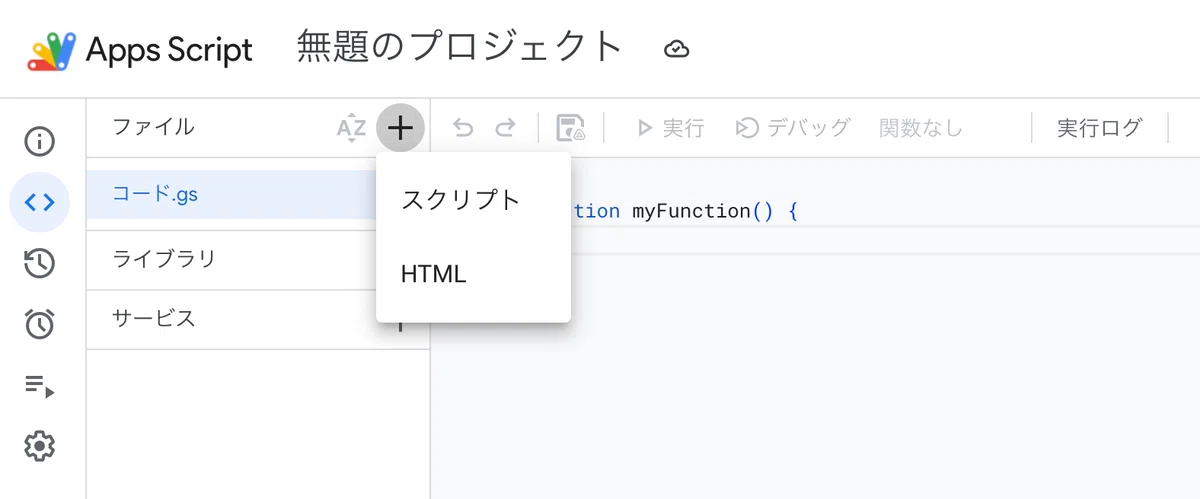This screenshot has height=499, width=1200.
Task: Open the 関数なし function dropdown
Action: [x=920, y=128]
